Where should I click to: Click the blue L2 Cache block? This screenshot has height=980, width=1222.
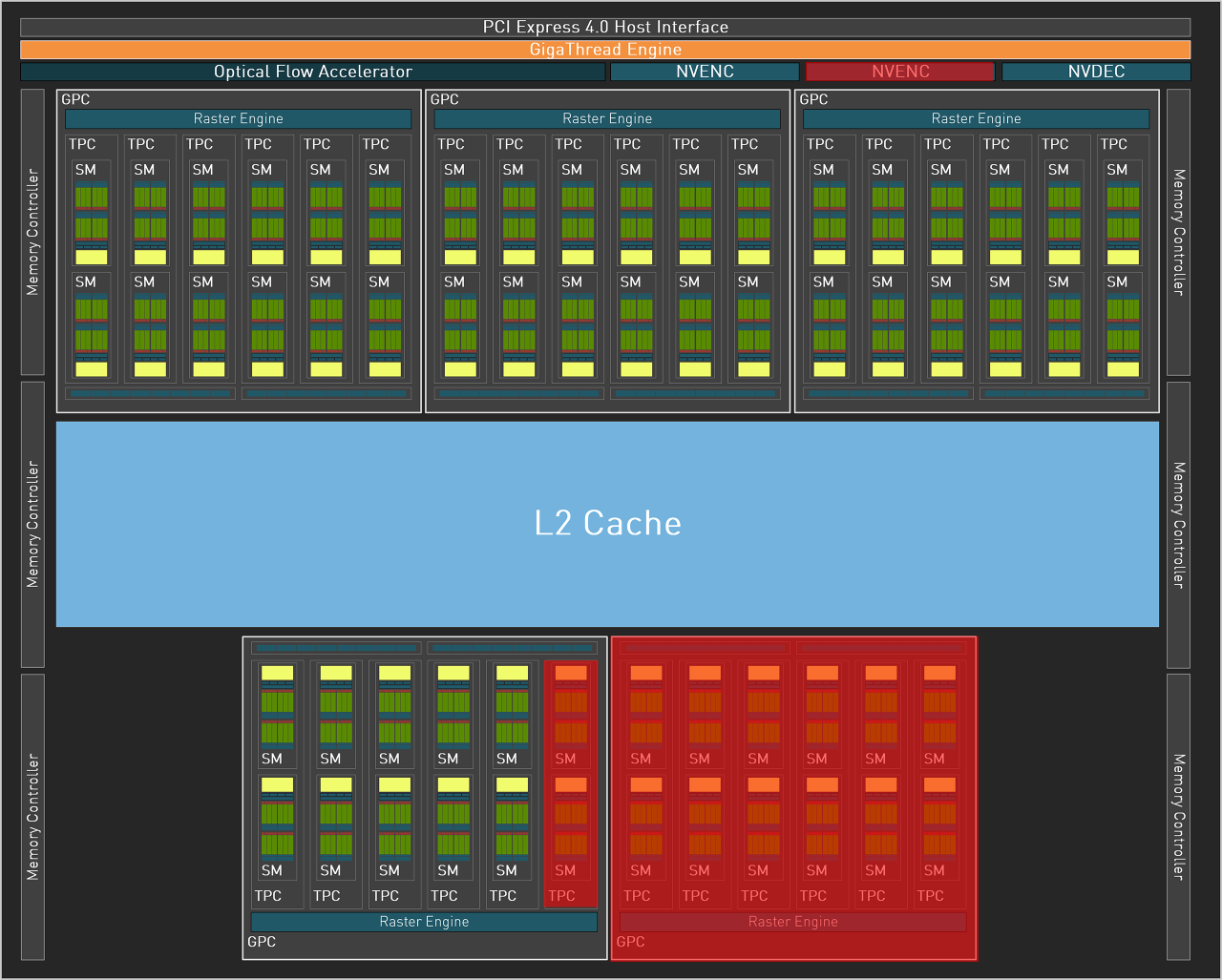(607, 524)
